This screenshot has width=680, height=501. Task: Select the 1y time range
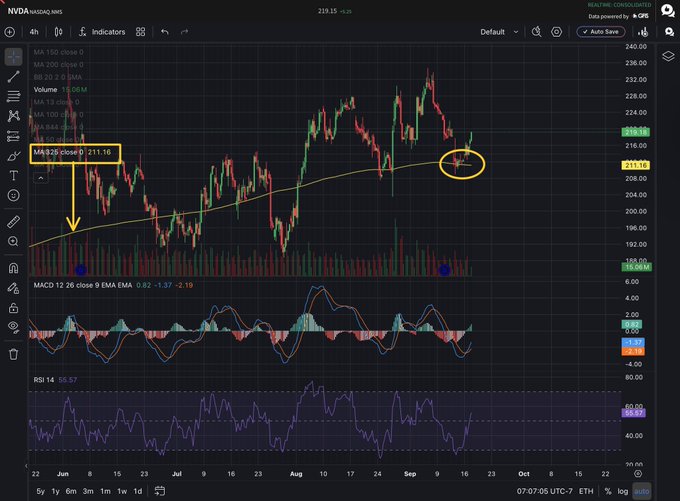(56, 491)
